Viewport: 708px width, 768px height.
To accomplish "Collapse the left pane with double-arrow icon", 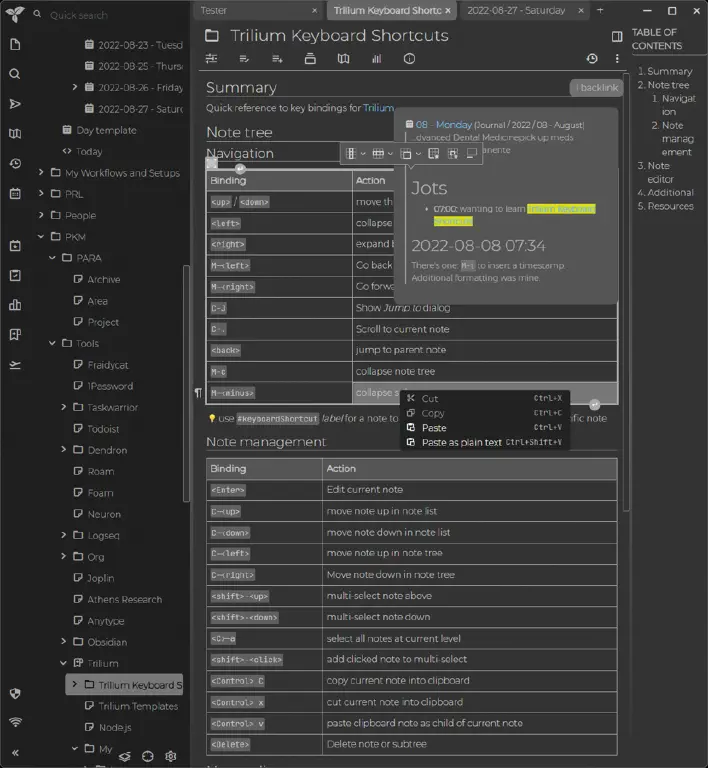I will (x=15, y=753).
